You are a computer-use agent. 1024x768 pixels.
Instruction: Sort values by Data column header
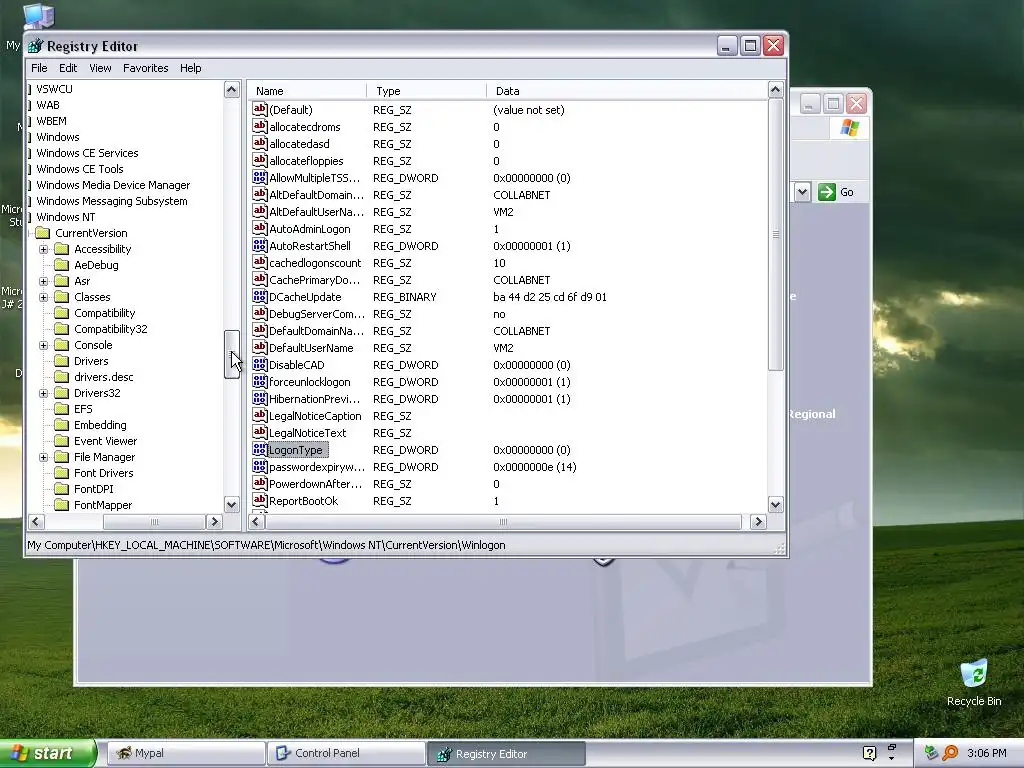click(627, 91)
